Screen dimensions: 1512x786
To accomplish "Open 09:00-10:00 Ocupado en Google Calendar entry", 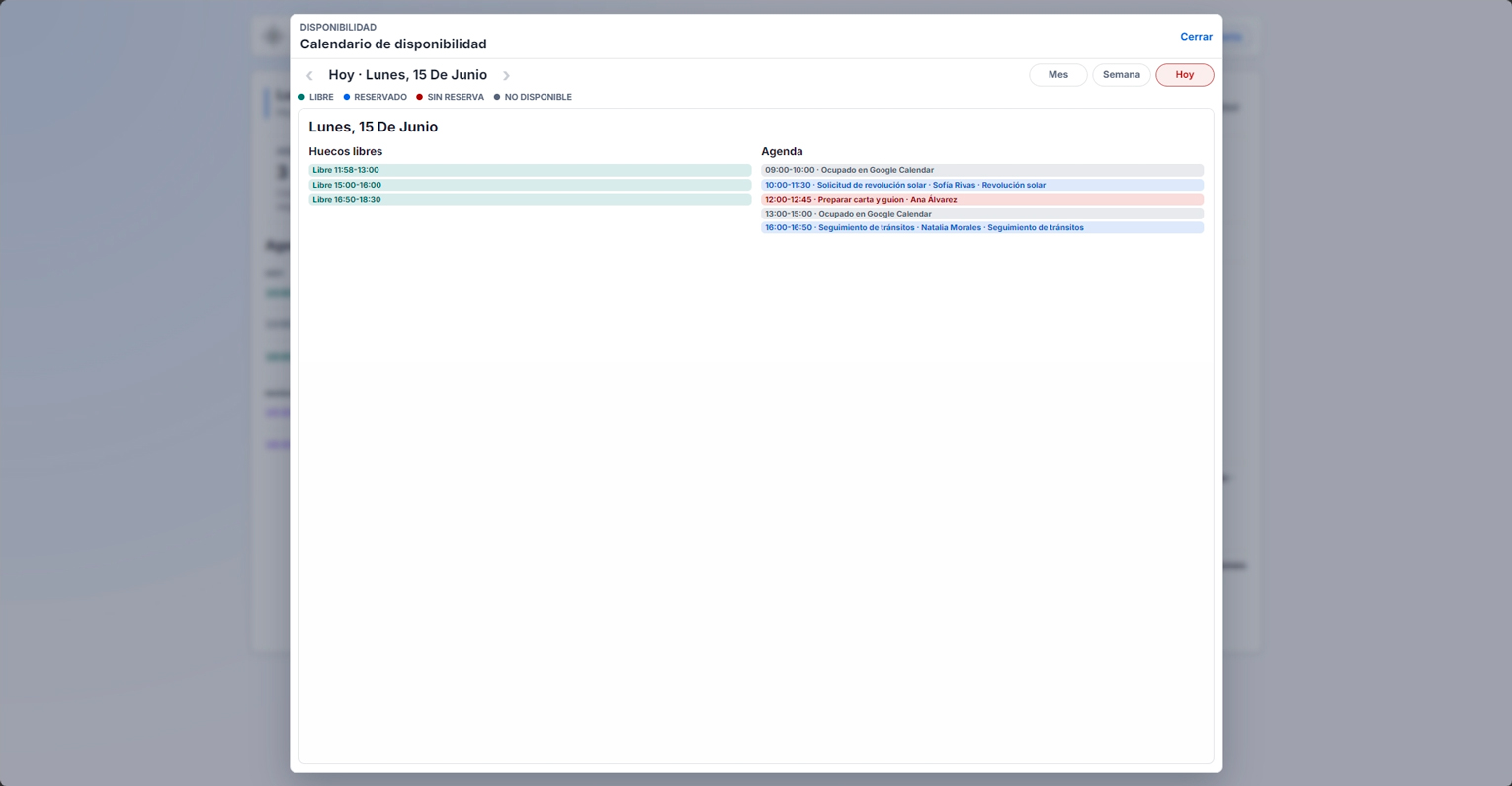I will [982, 170].
